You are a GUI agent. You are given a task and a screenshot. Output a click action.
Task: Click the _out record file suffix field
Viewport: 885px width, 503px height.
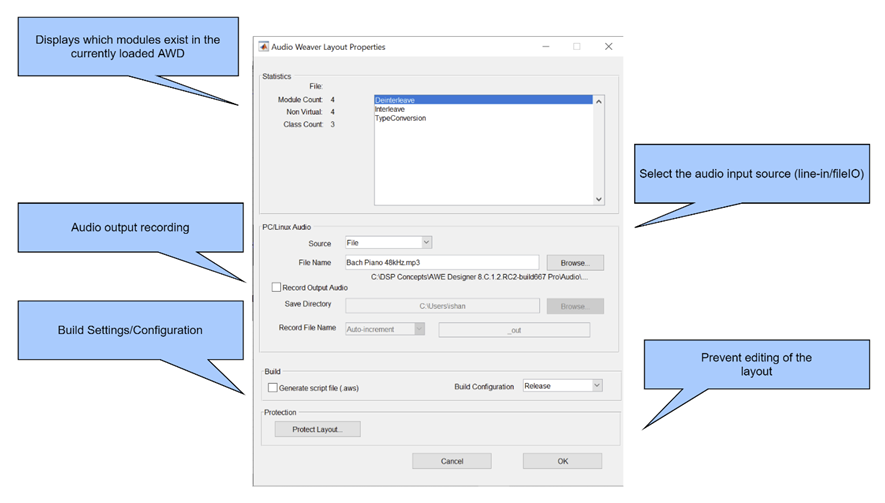[x=514, y=330]
